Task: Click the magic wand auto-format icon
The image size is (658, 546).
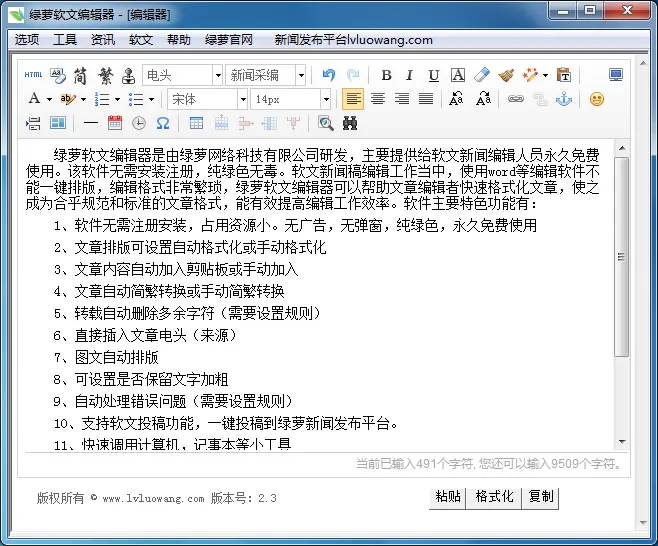Action: [x=530, y=75]
